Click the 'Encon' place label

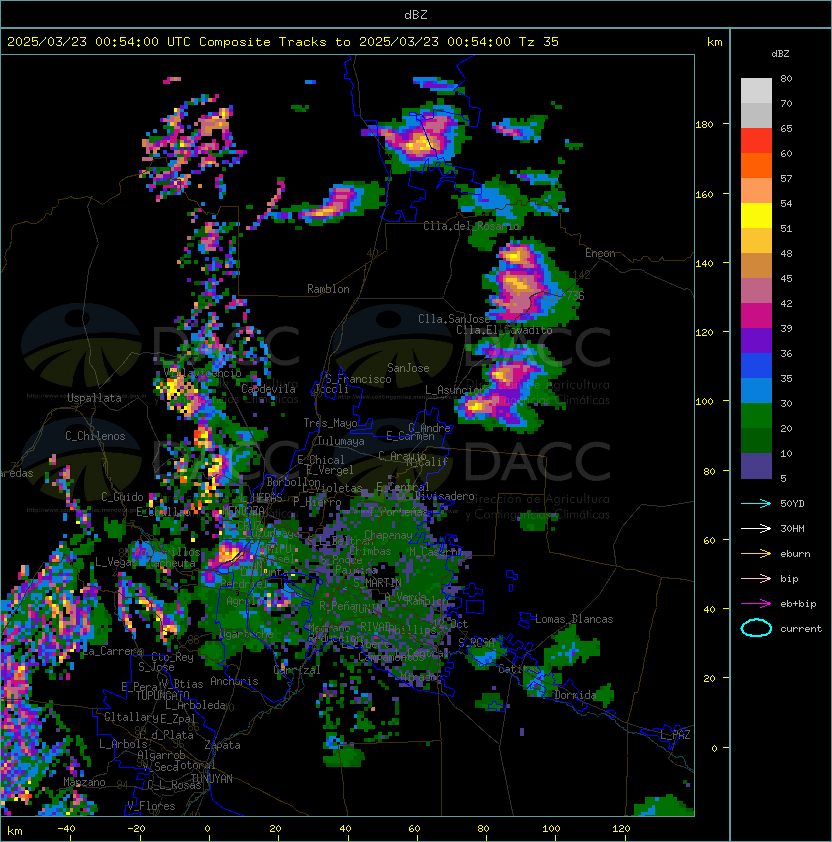[x=600, y=253]
